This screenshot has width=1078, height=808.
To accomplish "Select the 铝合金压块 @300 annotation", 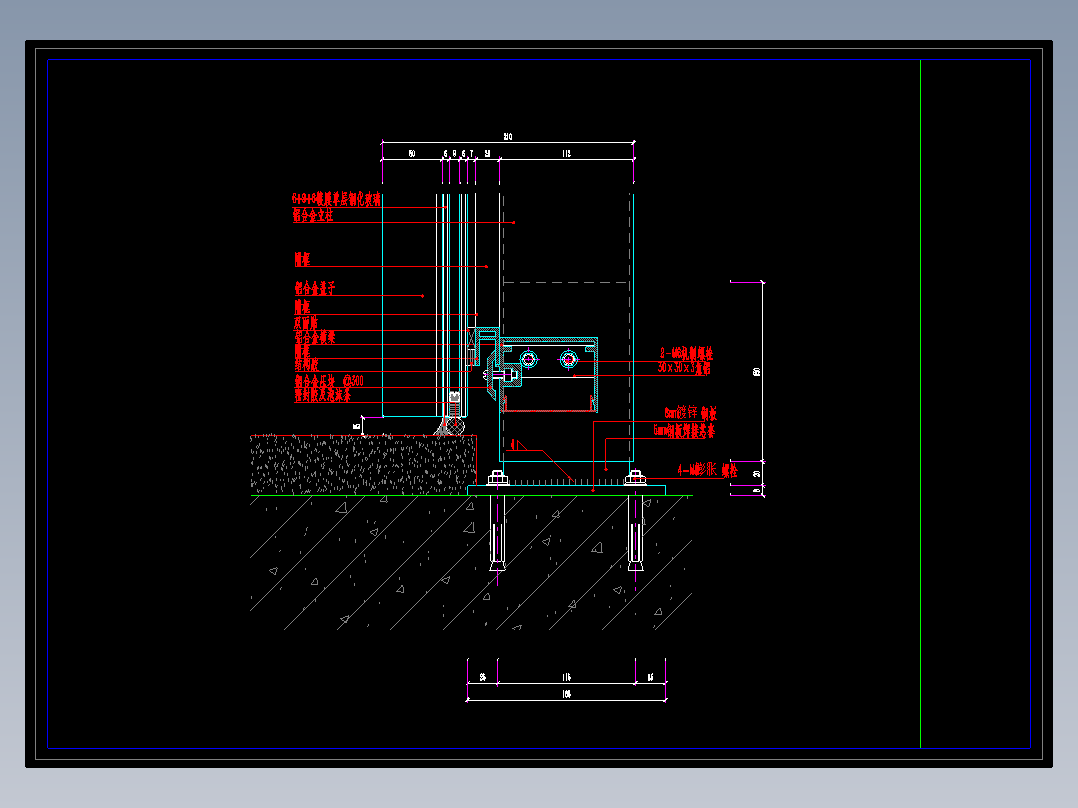I will tap(329, 380).
